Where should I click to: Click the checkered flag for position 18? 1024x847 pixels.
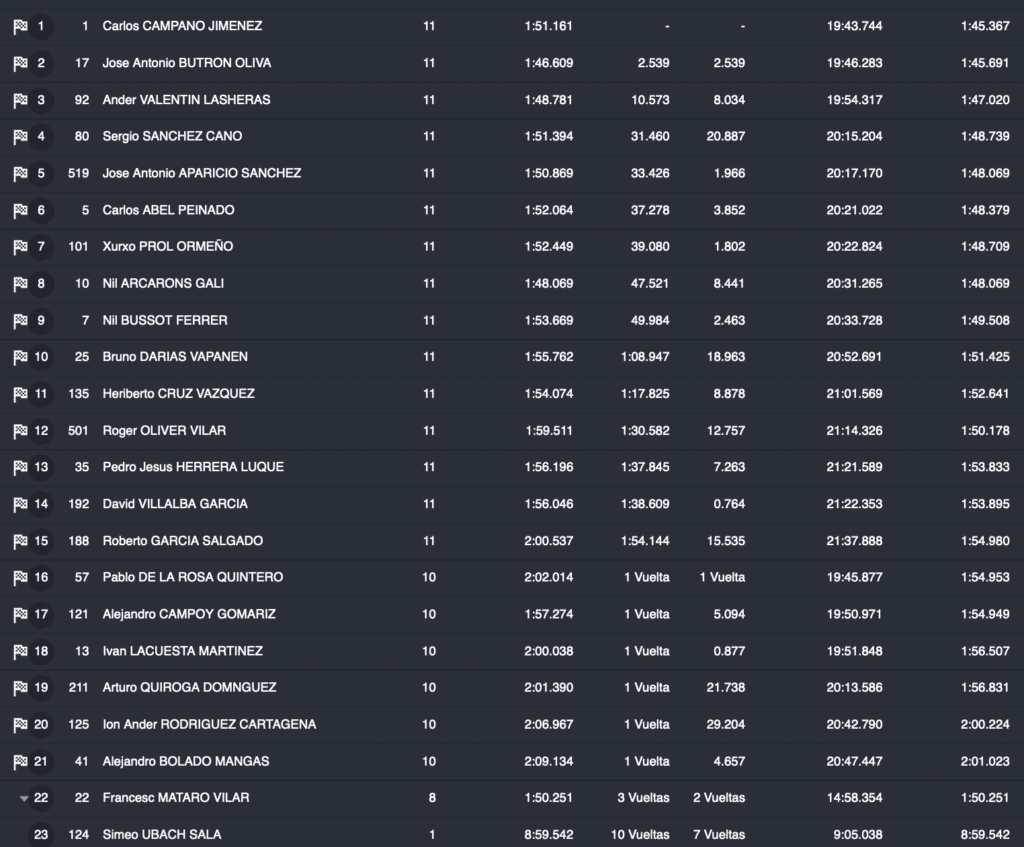[20, 651]
